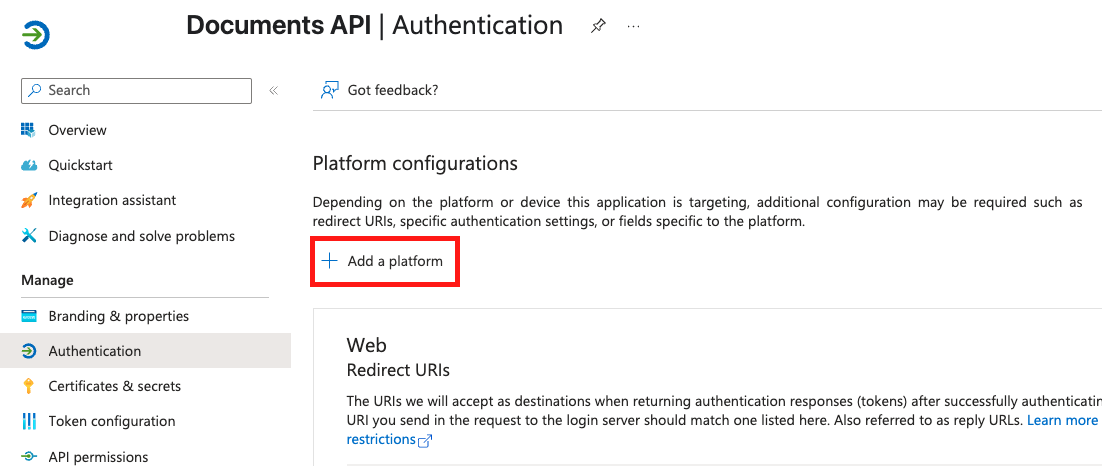
Task: Click the Got feedback person icon
Action: [x=330, y=90]
